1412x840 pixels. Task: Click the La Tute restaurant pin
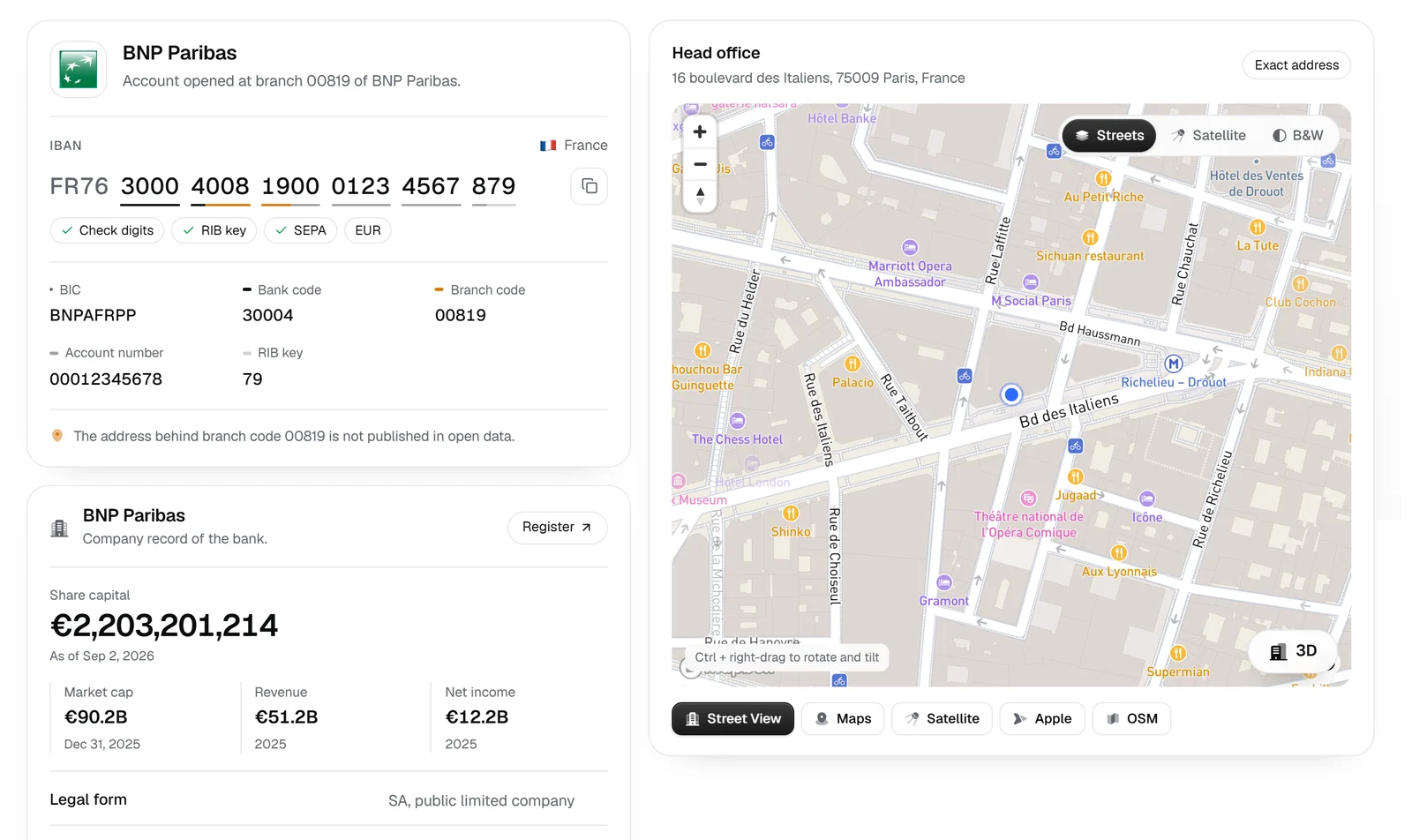click(x=1258, y=227)
